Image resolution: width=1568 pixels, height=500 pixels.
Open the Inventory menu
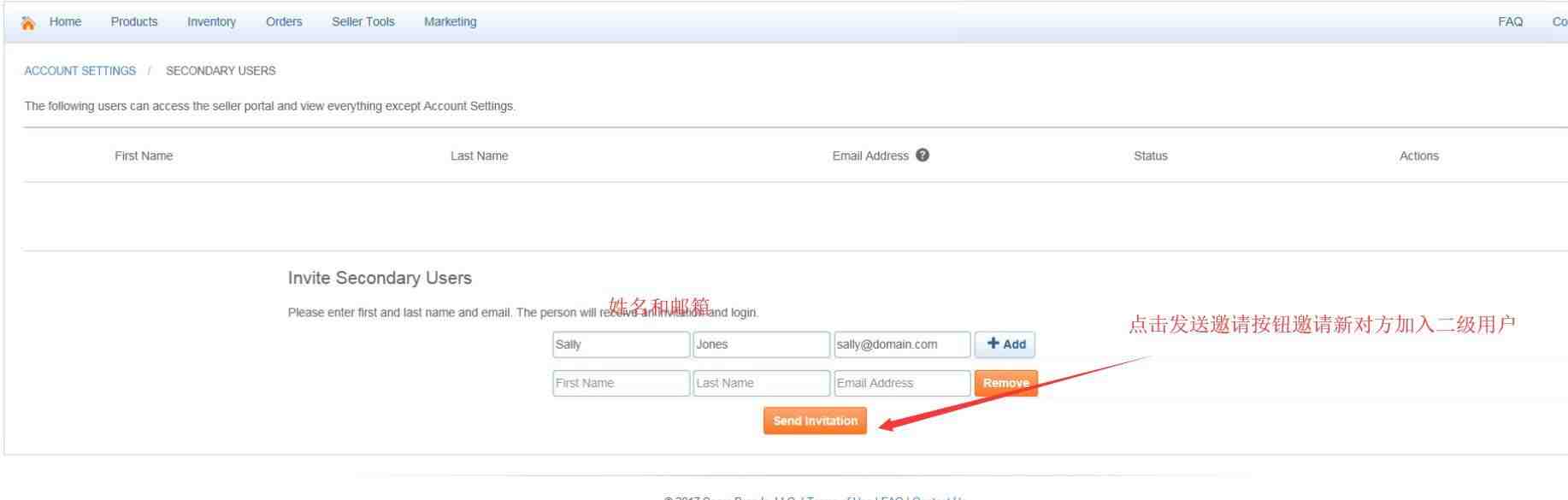pyautogui.click(x=212, y=22)
